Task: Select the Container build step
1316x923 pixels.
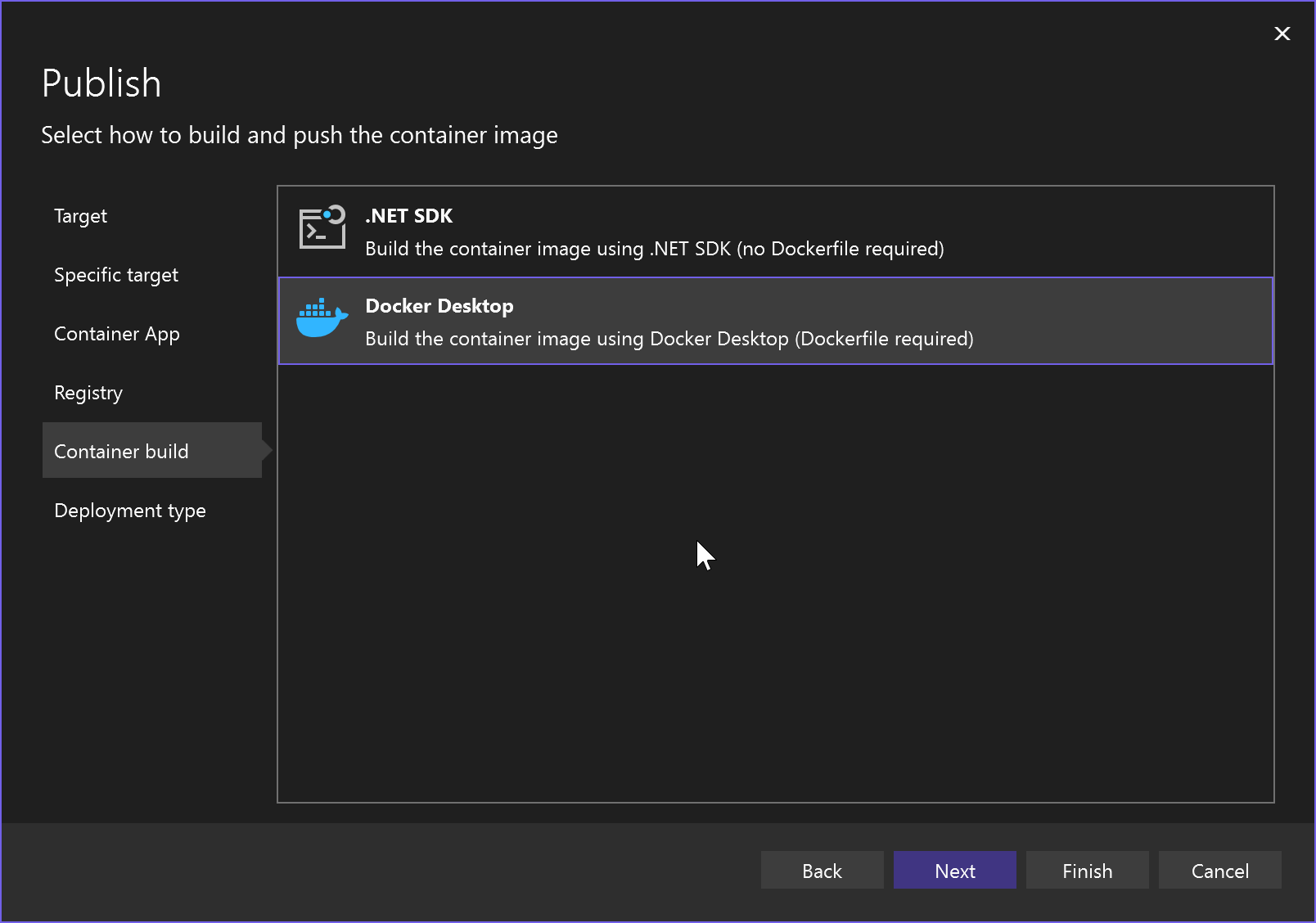Action: point(121,451)
